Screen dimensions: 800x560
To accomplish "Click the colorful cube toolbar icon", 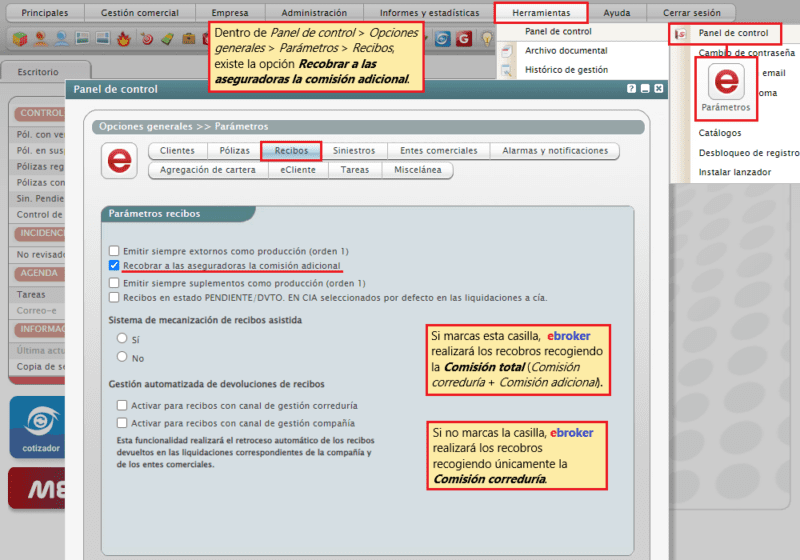I will tap(20, 39).
